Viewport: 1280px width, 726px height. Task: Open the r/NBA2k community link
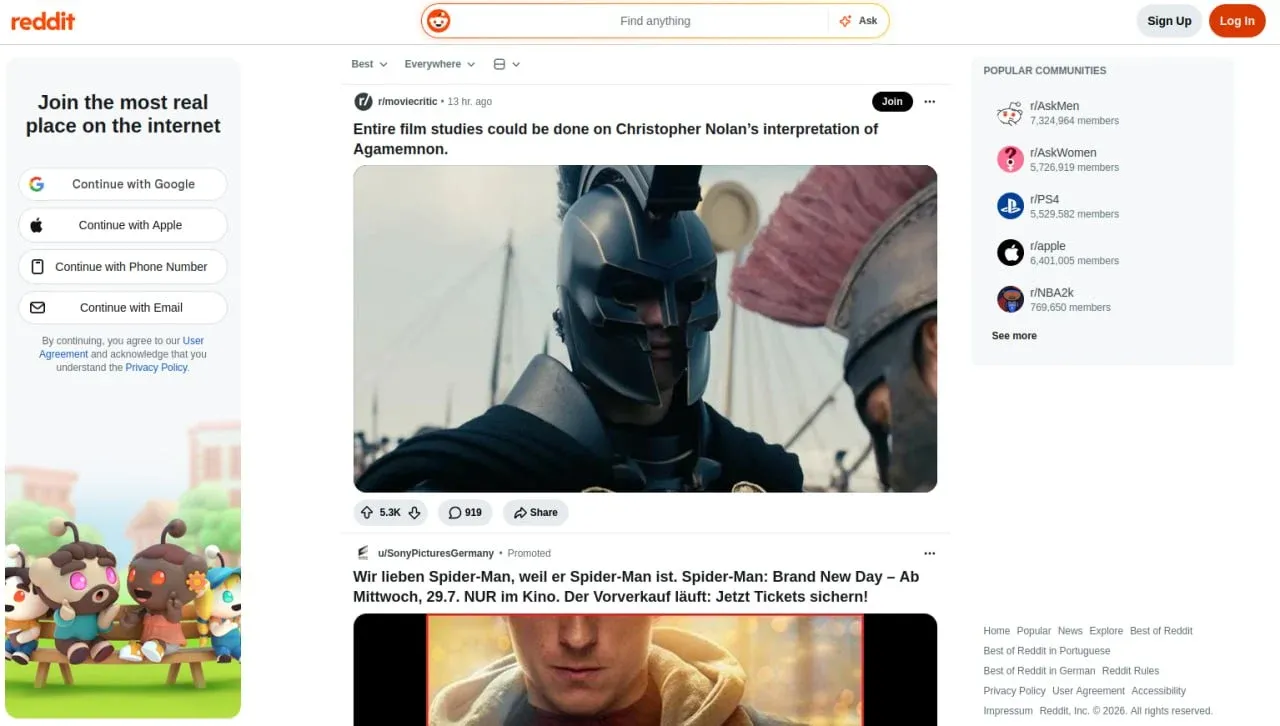click(1052, 293)
